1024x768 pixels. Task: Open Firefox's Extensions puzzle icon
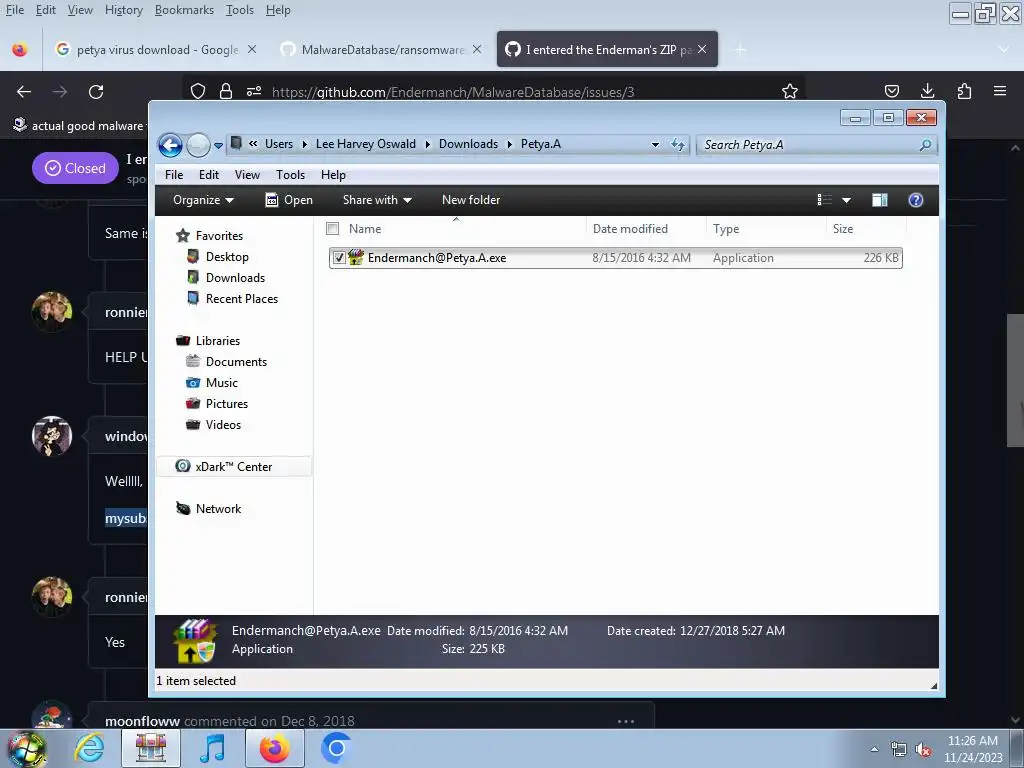(964, 91)
